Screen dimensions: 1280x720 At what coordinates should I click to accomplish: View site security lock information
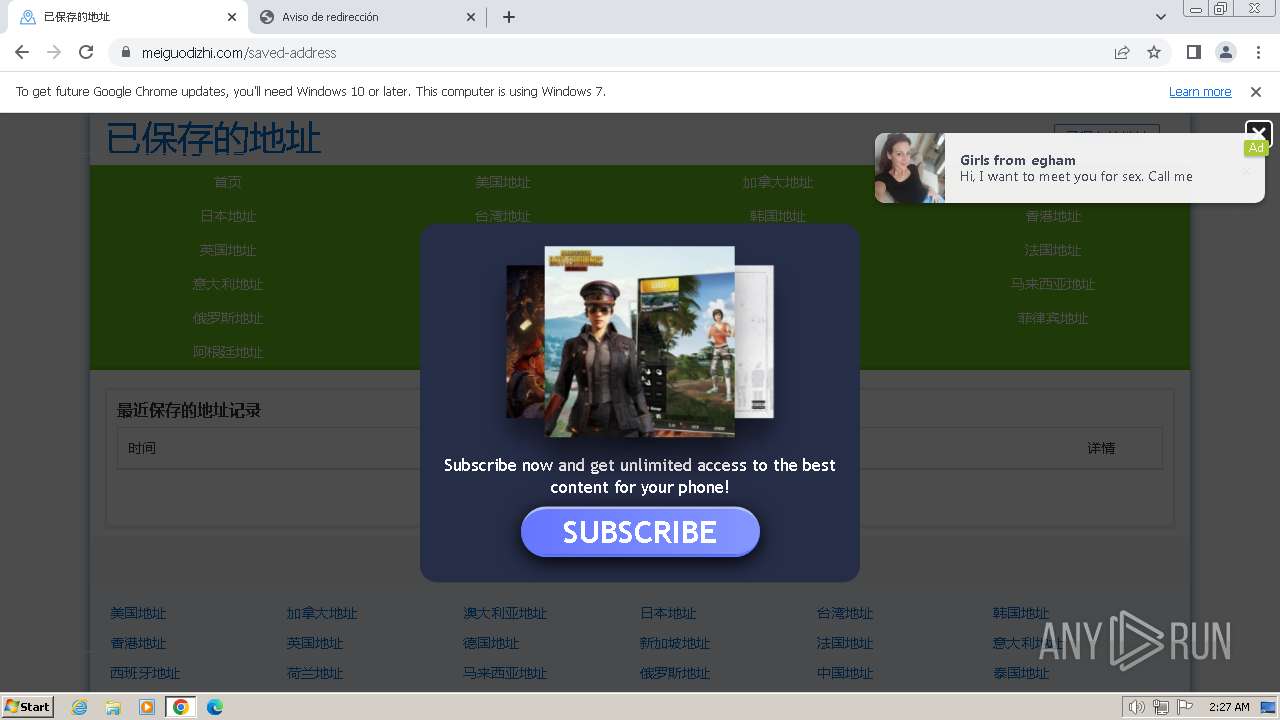(x=125, y=52)
